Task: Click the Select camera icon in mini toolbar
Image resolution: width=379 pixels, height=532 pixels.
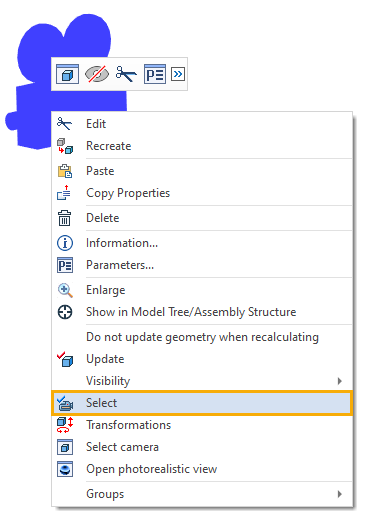Action: click(67, 74)
